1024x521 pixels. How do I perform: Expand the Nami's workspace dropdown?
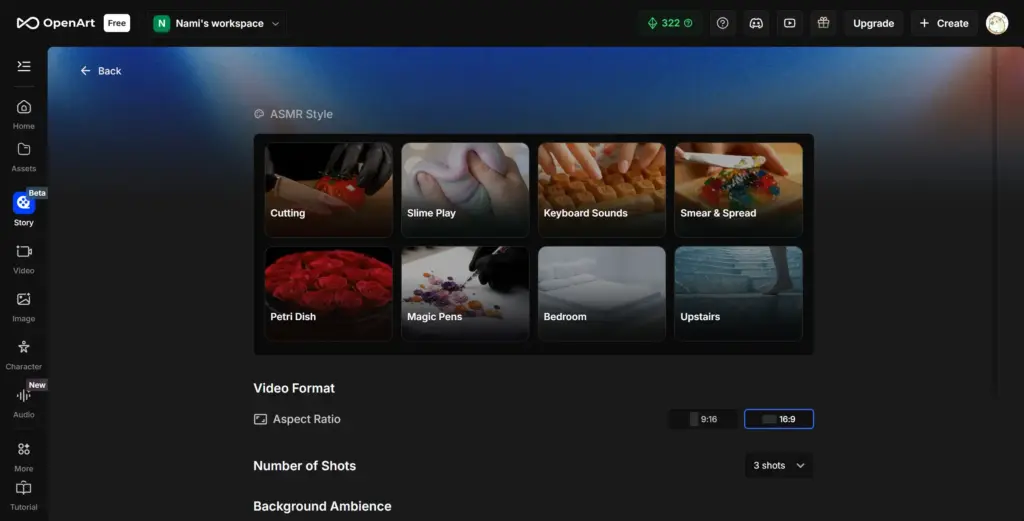217,23
